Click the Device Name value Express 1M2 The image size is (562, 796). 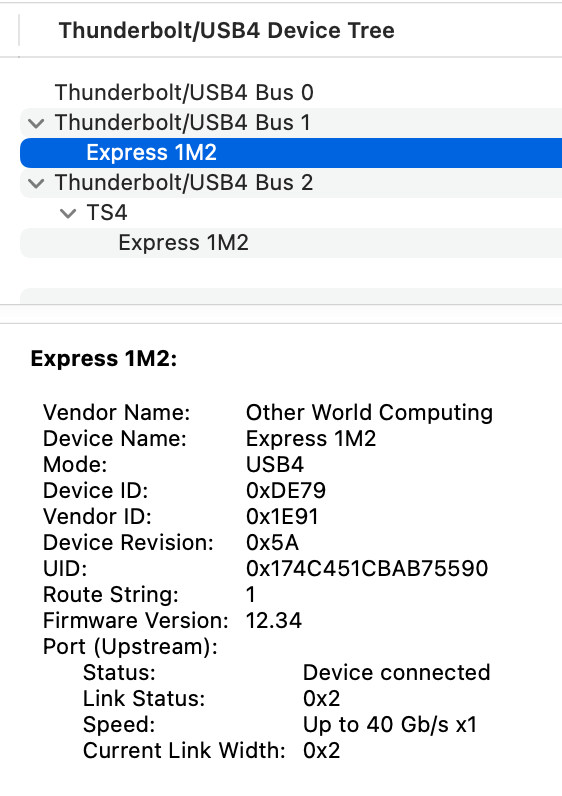(311, 439)
